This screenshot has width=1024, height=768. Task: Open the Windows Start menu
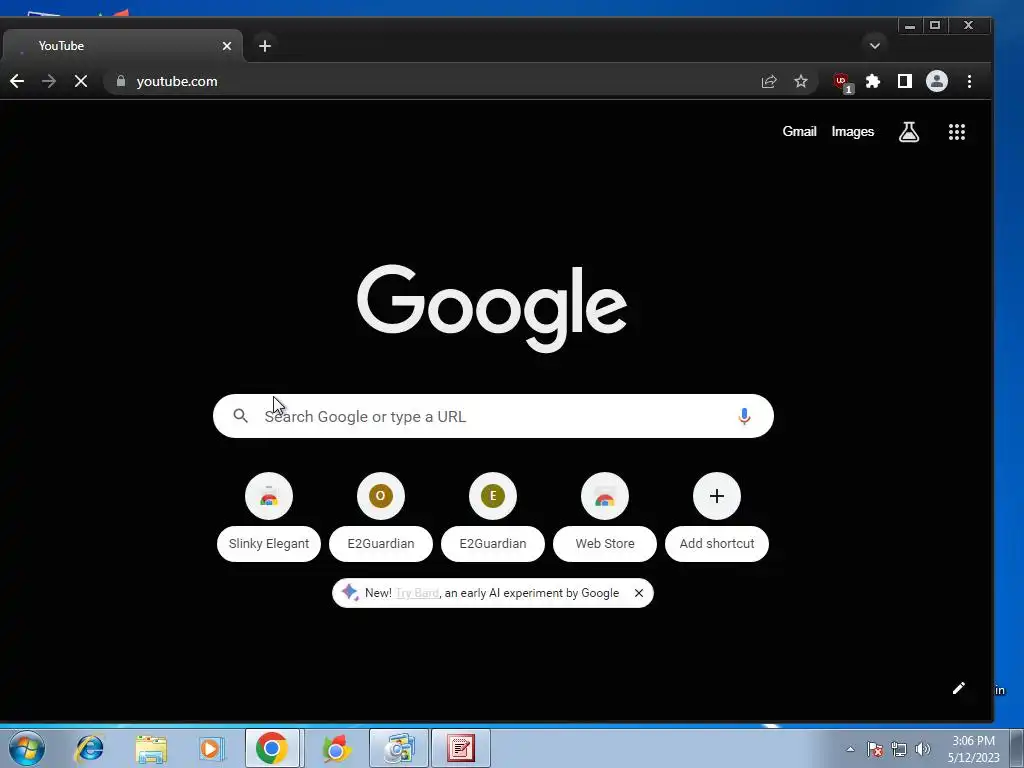27,748
